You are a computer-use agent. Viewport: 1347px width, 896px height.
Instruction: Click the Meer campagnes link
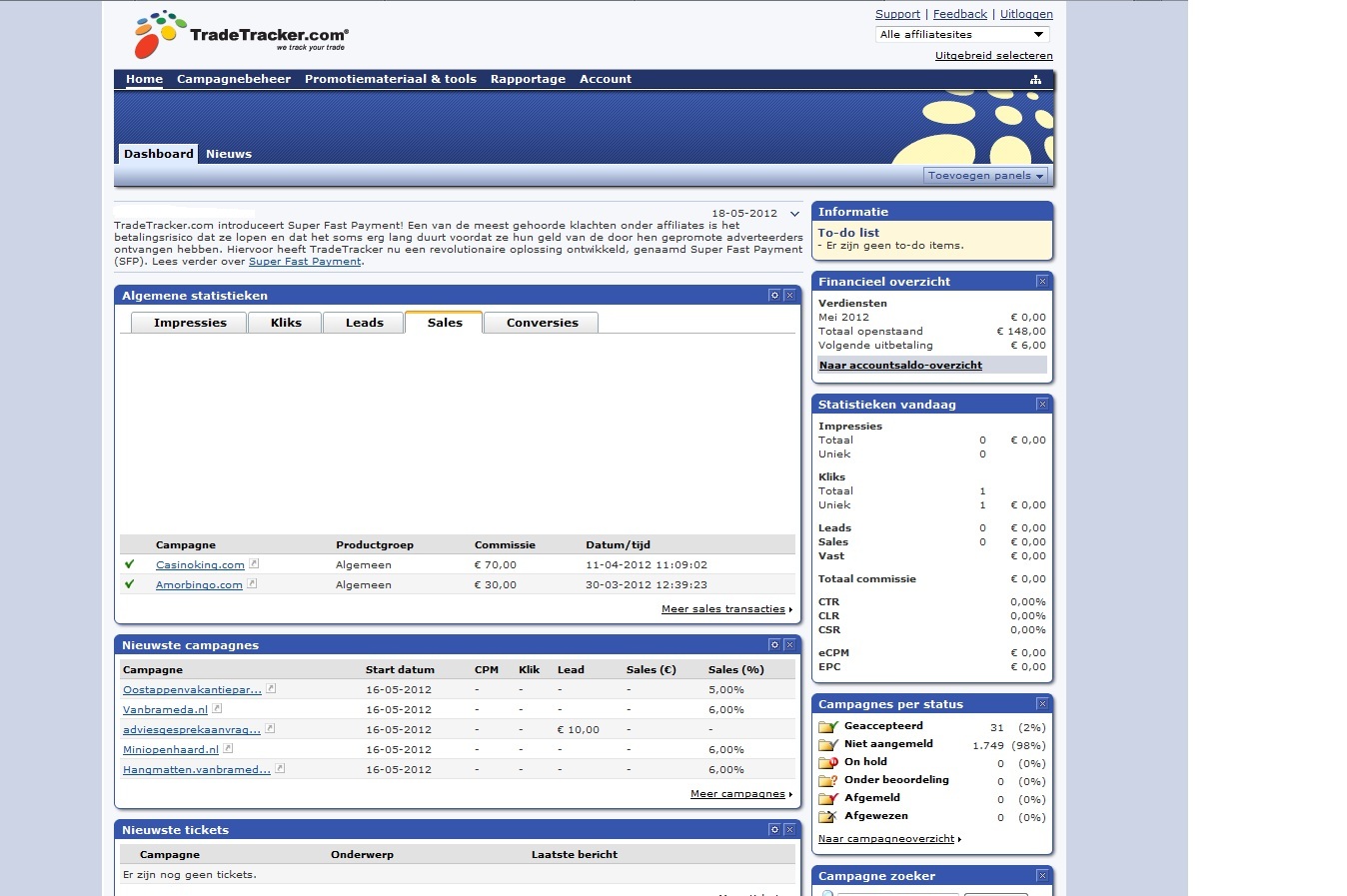point(737,794)
